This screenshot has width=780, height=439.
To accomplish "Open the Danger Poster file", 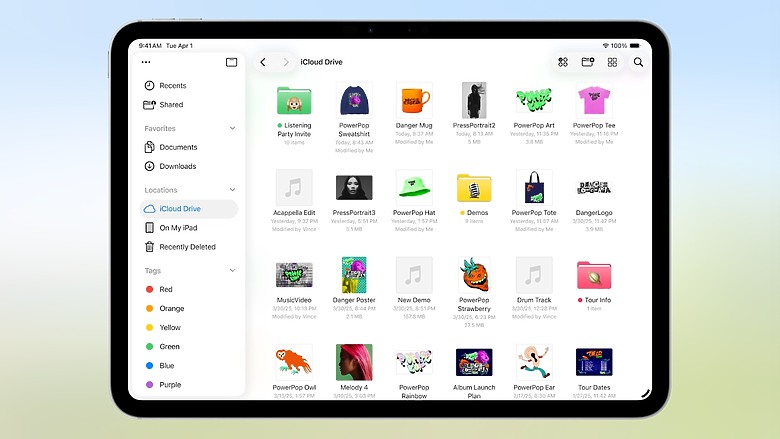I will tap(354, 275).
